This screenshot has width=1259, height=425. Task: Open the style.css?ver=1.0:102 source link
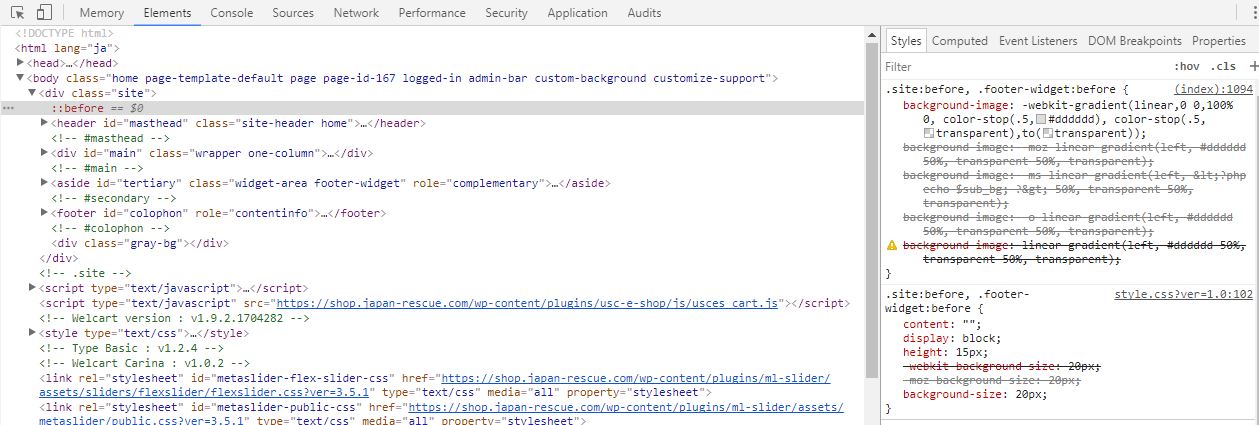click(x=1184, y=294)
